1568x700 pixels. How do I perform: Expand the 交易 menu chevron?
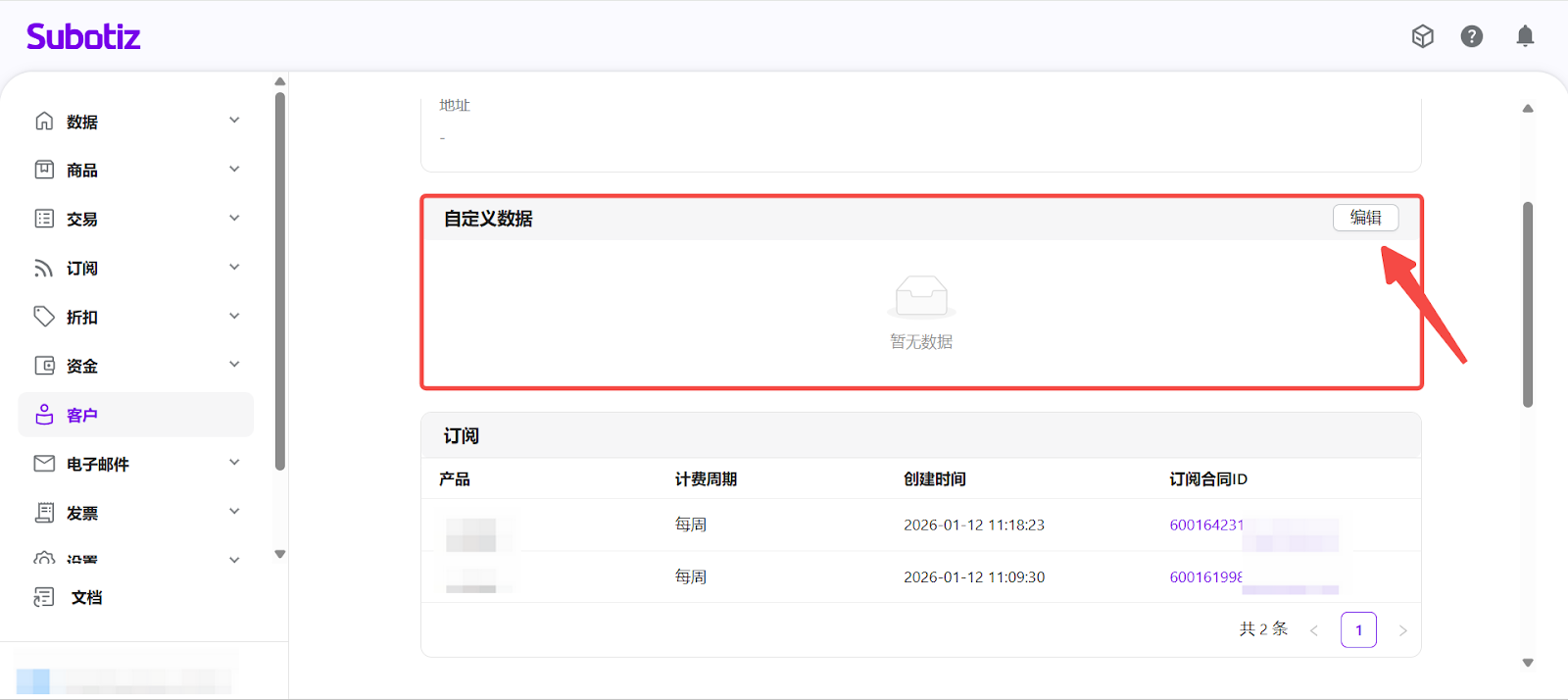234,218
